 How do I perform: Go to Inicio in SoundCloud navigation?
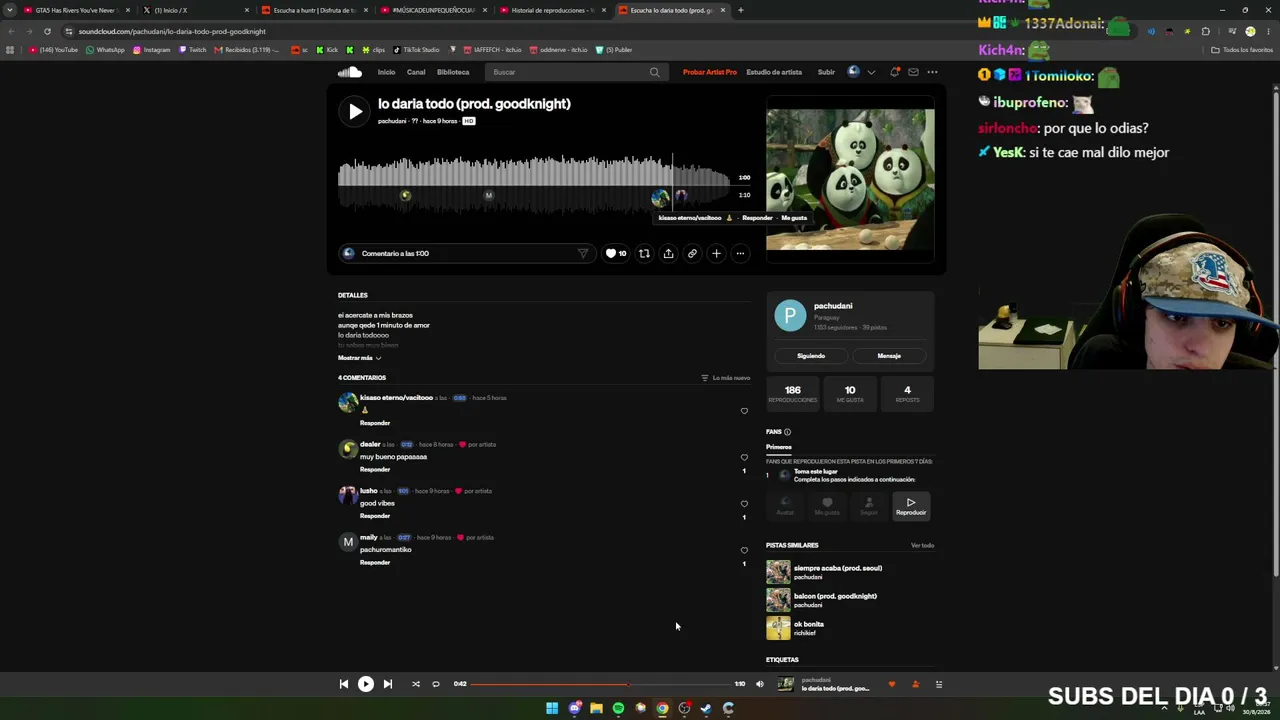pos(386,72)
